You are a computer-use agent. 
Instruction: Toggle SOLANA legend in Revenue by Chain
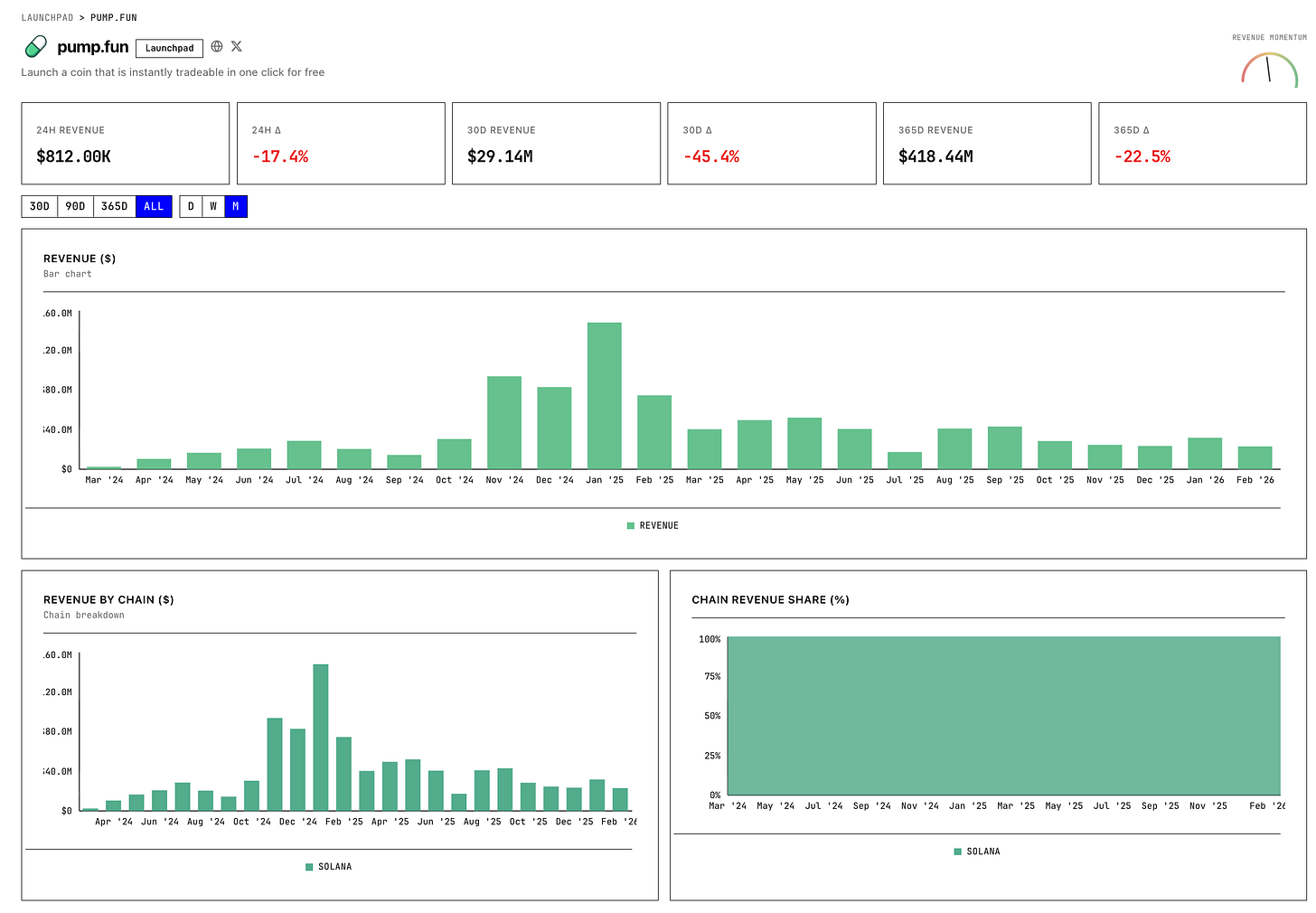pos(329,867)
